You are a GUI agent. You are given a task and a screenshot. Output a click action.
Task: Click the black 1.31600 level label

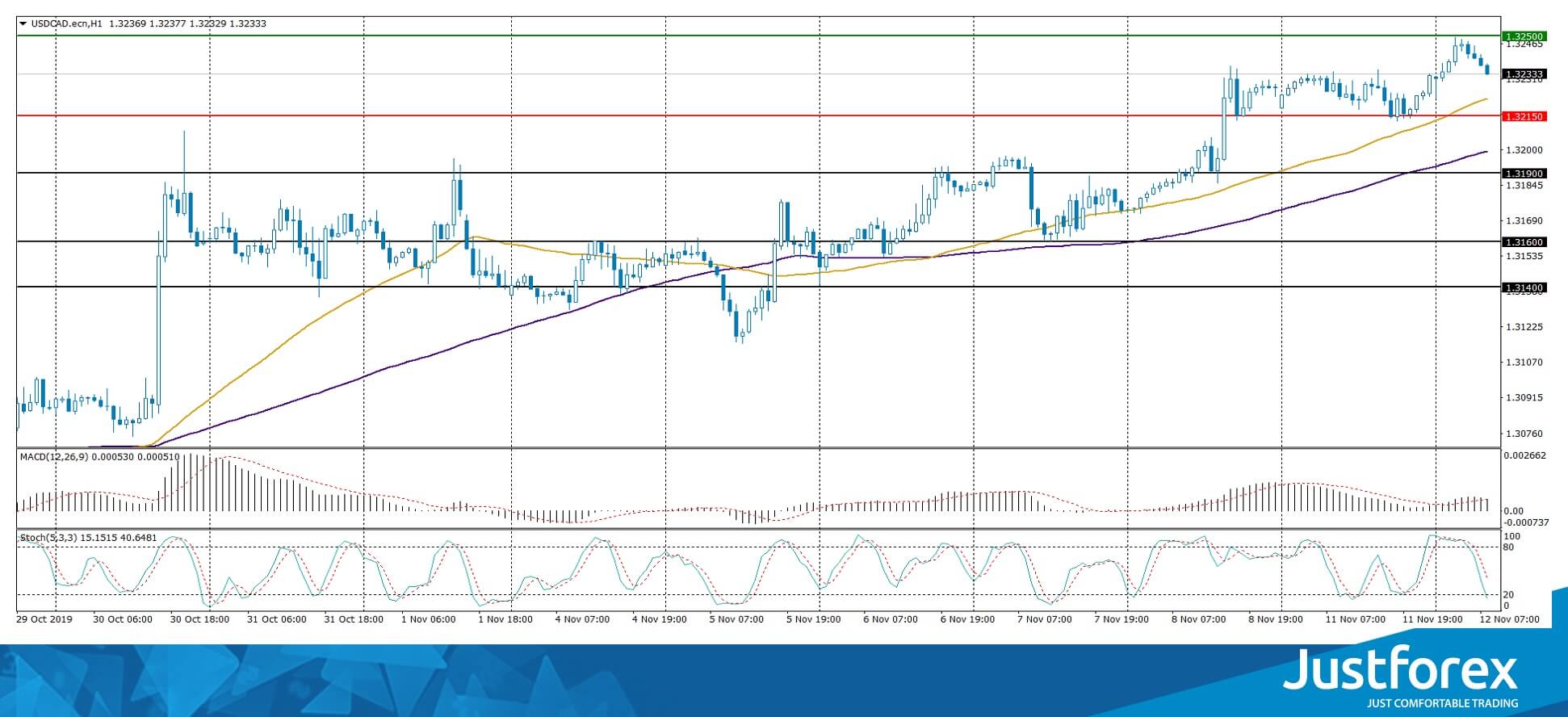1524,242
